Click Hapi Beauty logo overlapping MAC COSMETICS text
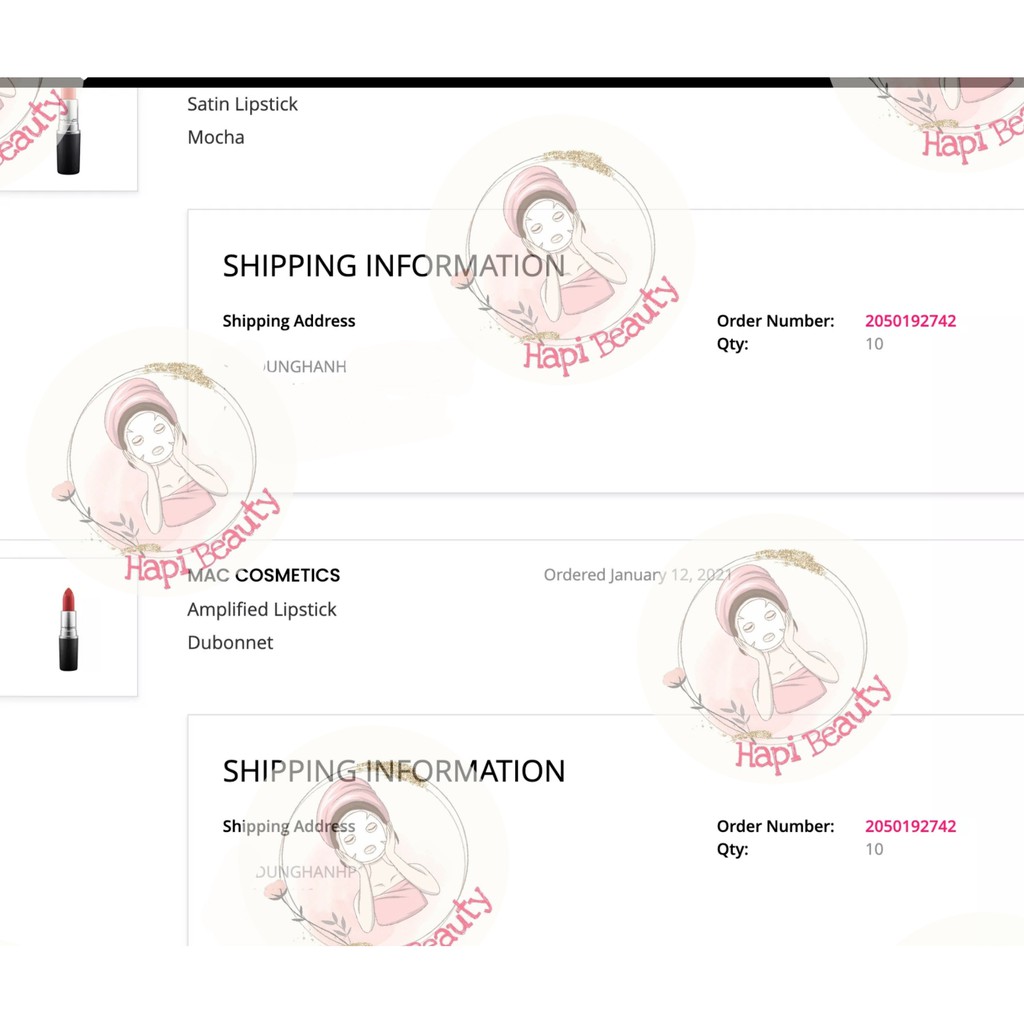 pyautogui.click(x=160, y=462)
